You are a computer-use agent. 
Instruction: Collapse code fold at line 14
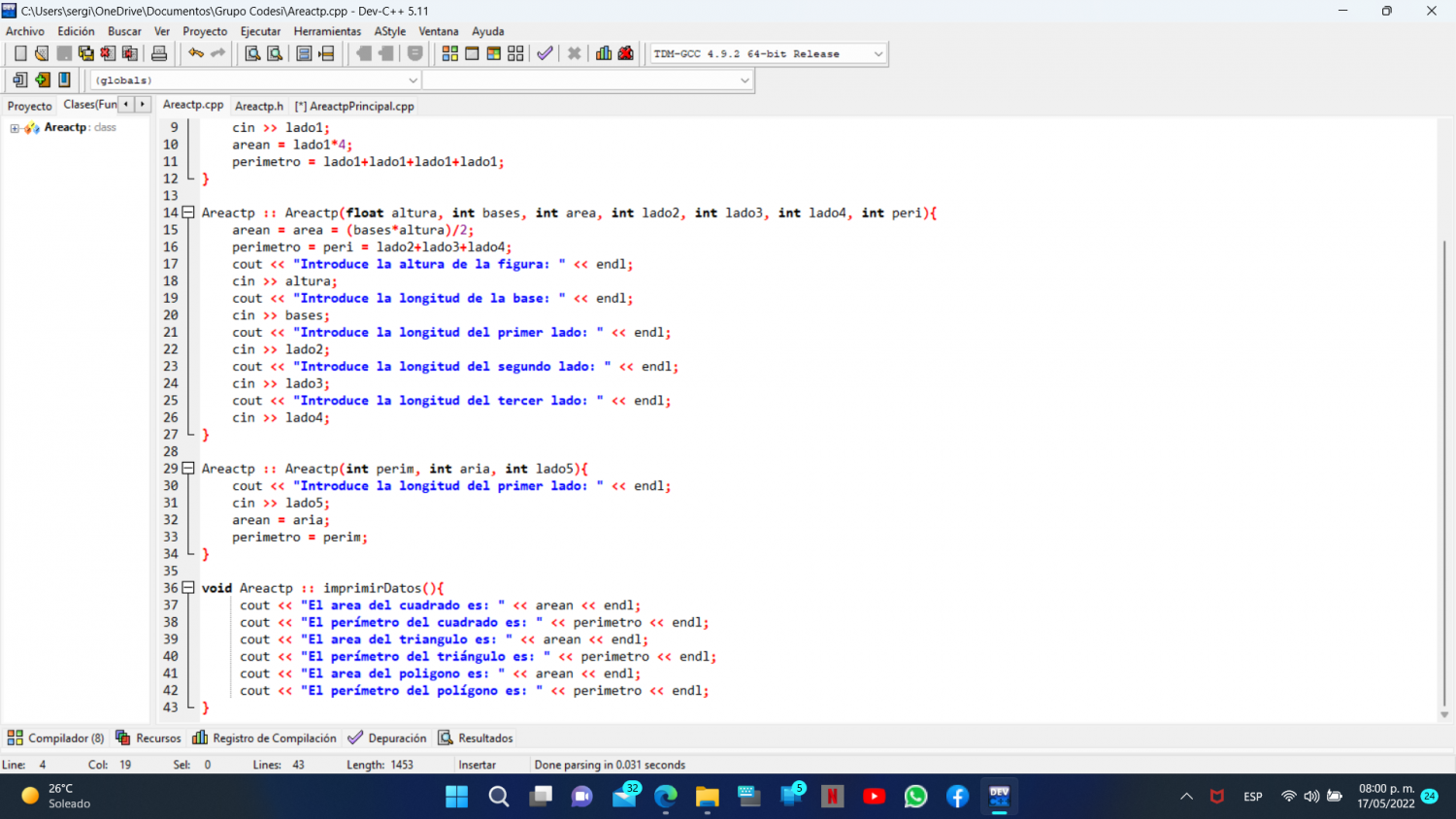[188, 213]
